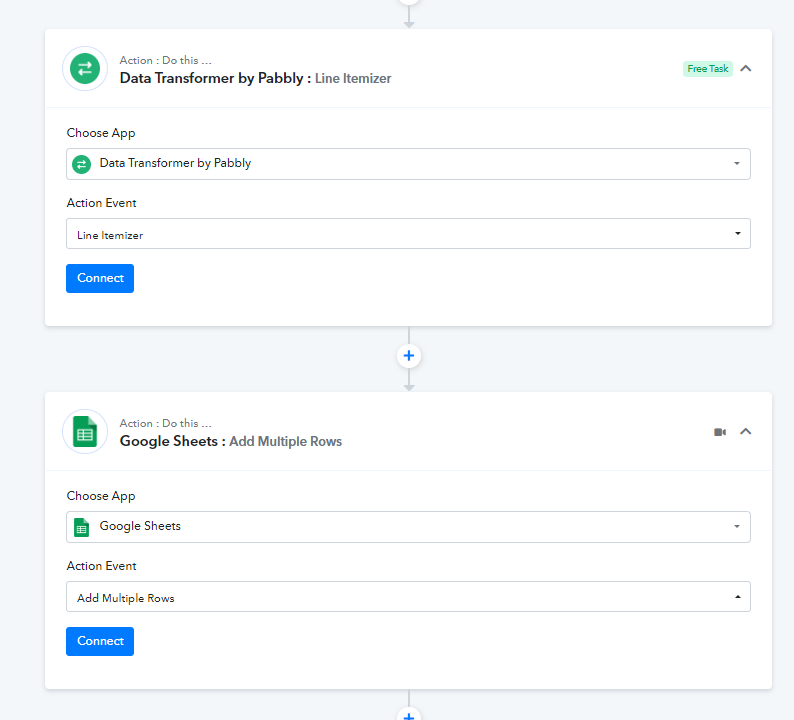Click Connect under Line Itemizer

click(100, 278)
